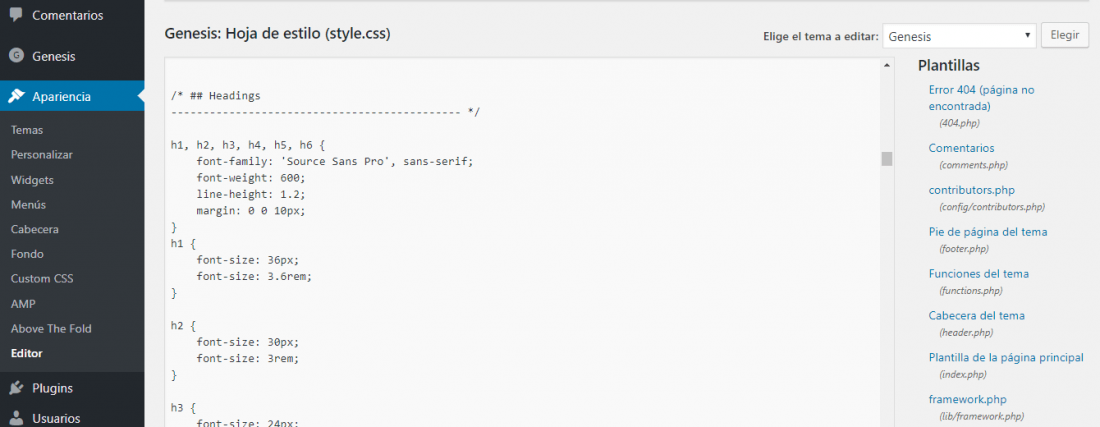Click the Usuarios person icon

click(x=16, y=419)
